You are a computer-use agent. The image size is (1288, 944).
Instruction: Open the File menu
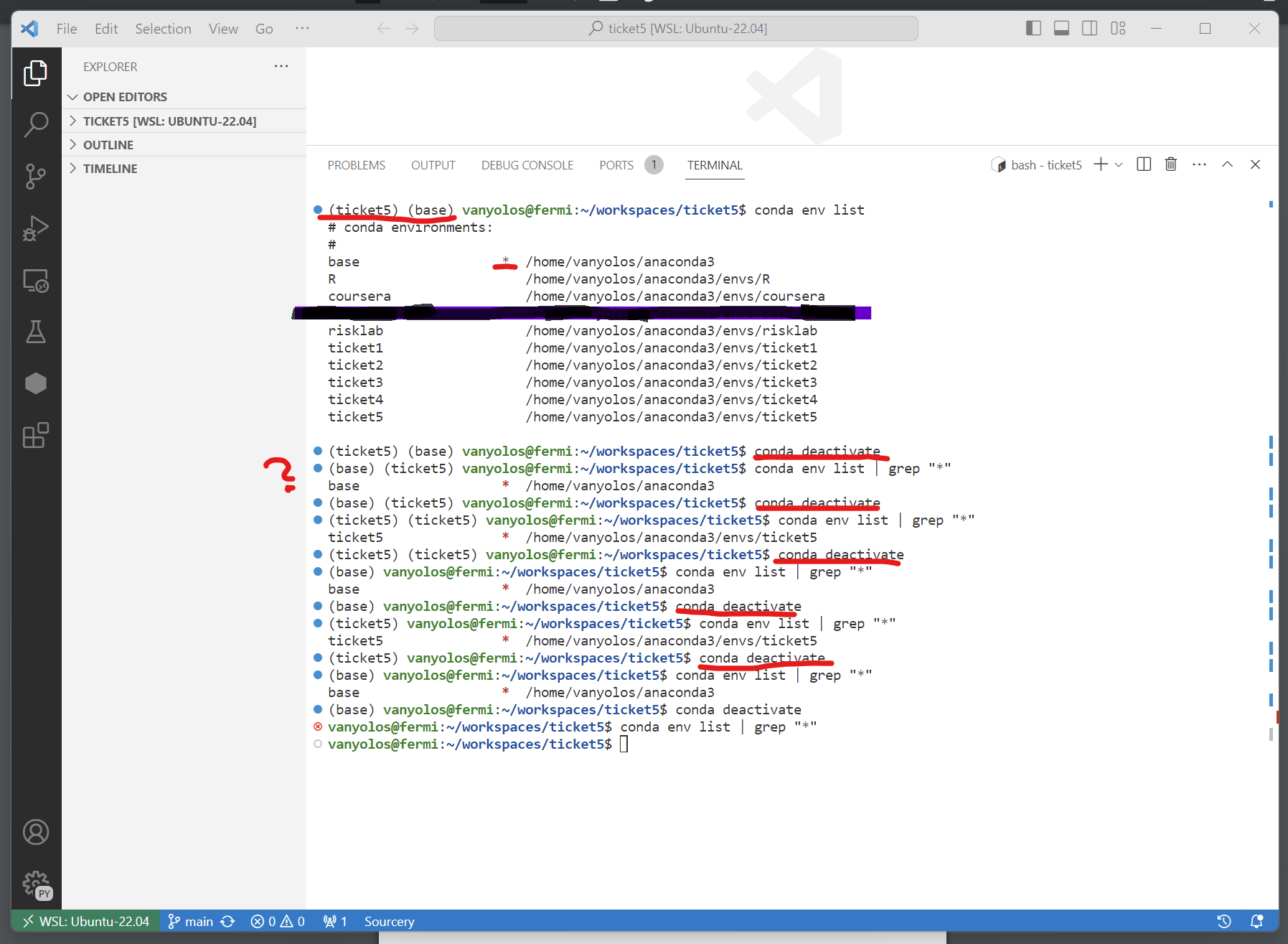click(66, 29)
